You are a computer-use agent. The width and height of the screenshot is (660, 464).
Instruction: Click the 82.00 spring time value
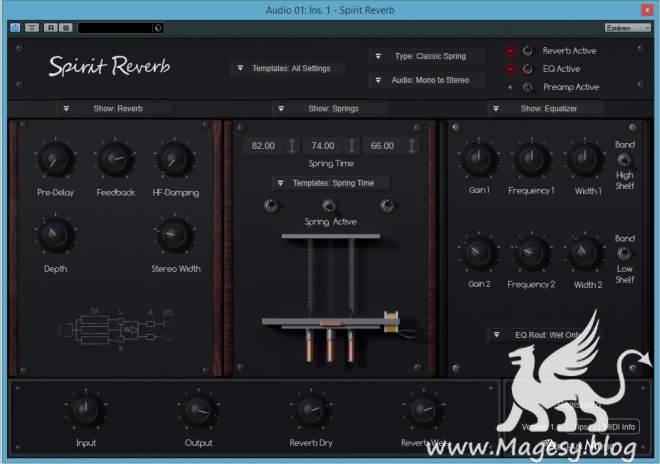263,146
